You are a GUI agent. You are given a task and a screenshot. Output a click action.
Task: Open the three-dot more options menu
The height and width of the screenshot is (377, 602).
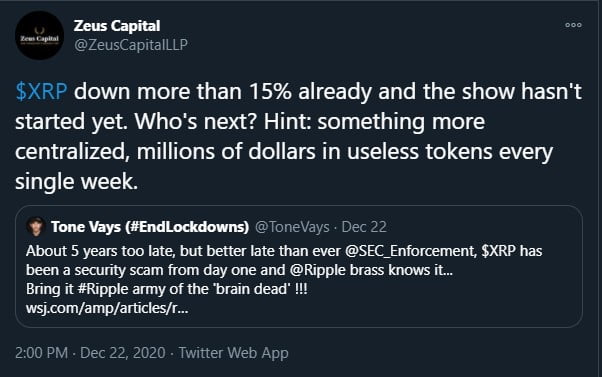pos(573,25)
